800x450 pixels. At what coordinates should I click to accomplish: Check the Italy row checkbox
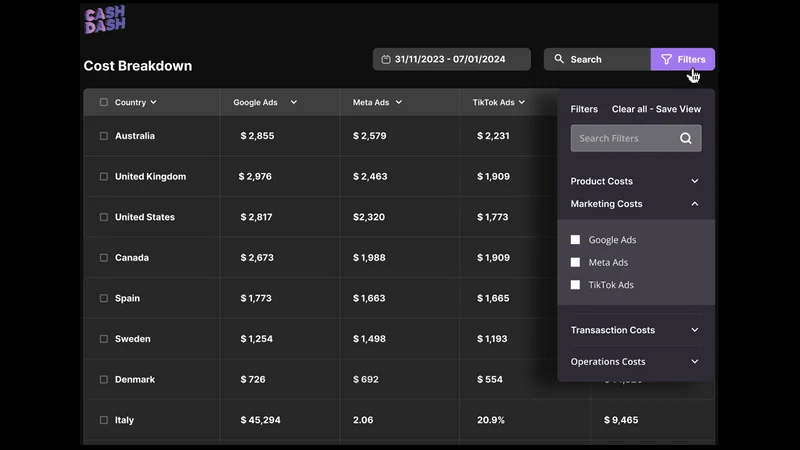pos(104,420)
